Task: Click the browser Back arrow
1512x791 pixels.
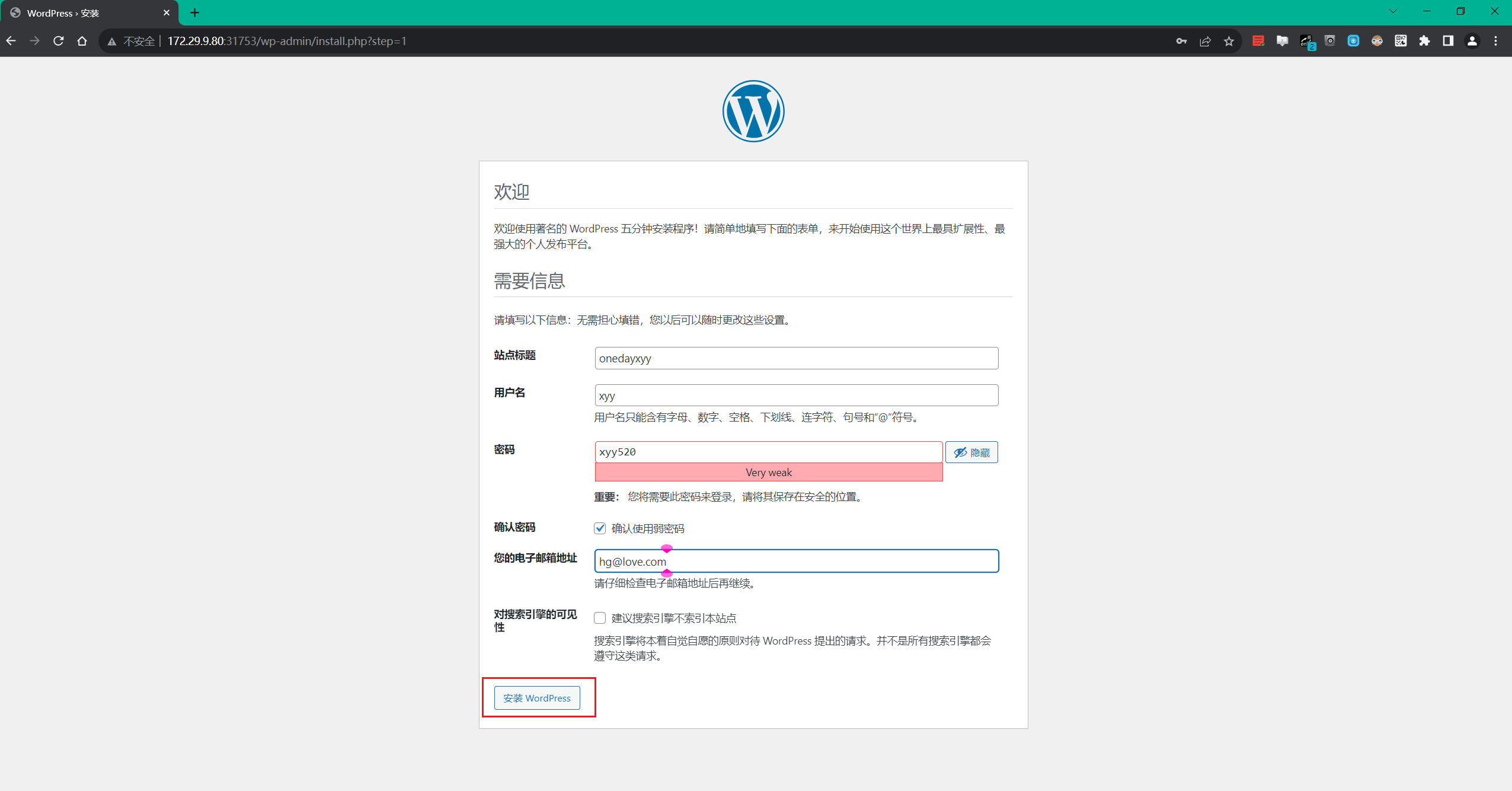Action: (11, 41)
